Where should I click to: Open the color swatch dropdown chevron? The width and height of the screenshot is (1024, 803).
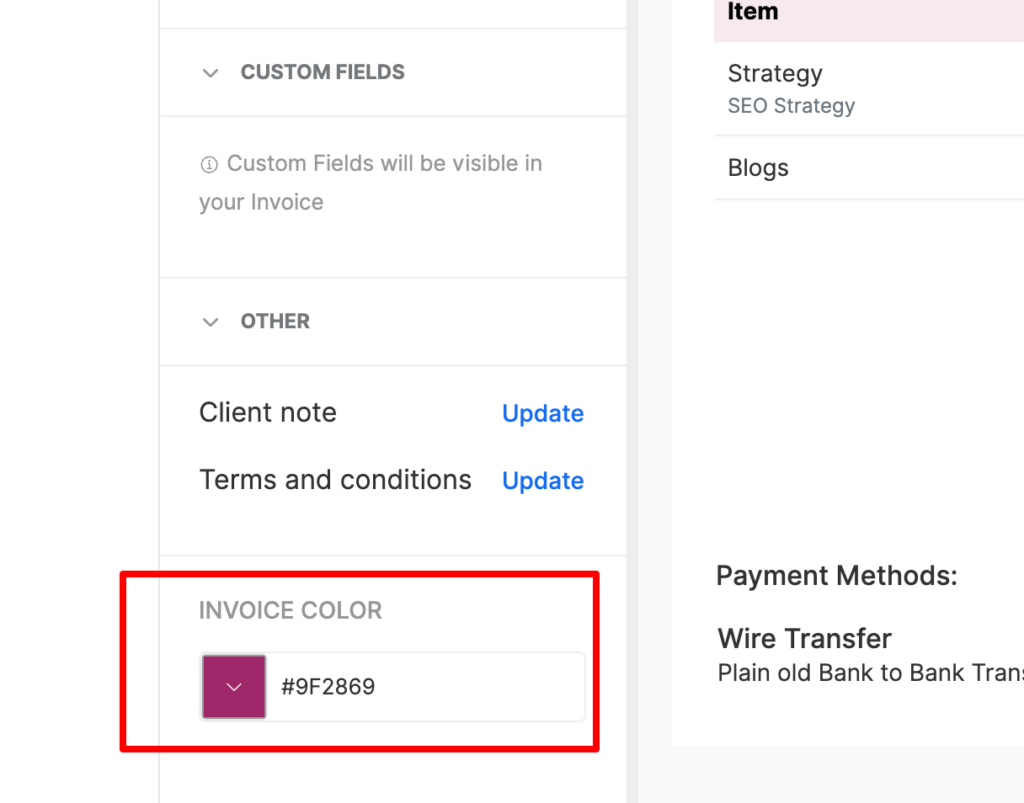pos(233,687)
